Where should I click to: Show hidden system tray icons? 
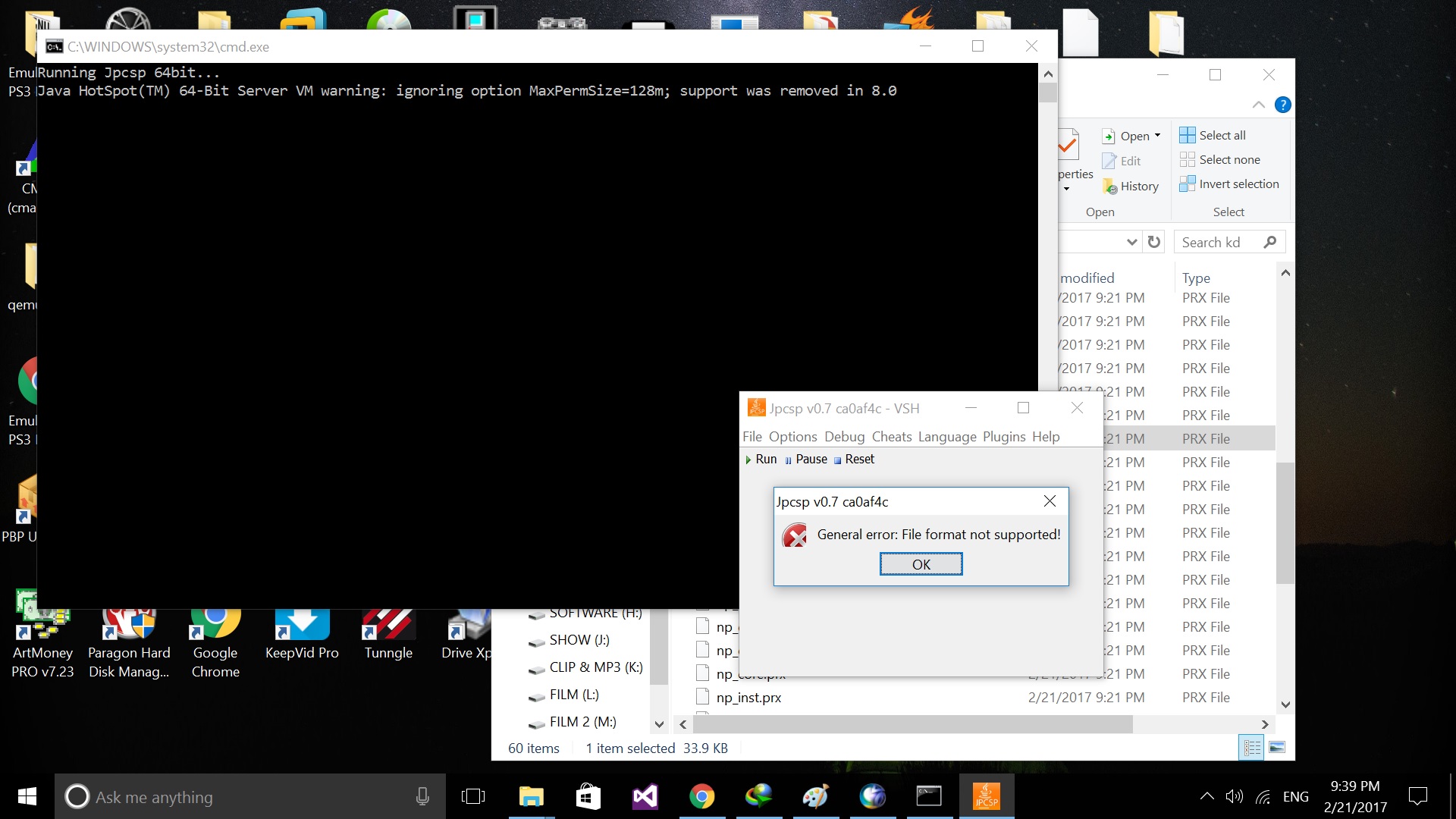(x=1207, y=796)
